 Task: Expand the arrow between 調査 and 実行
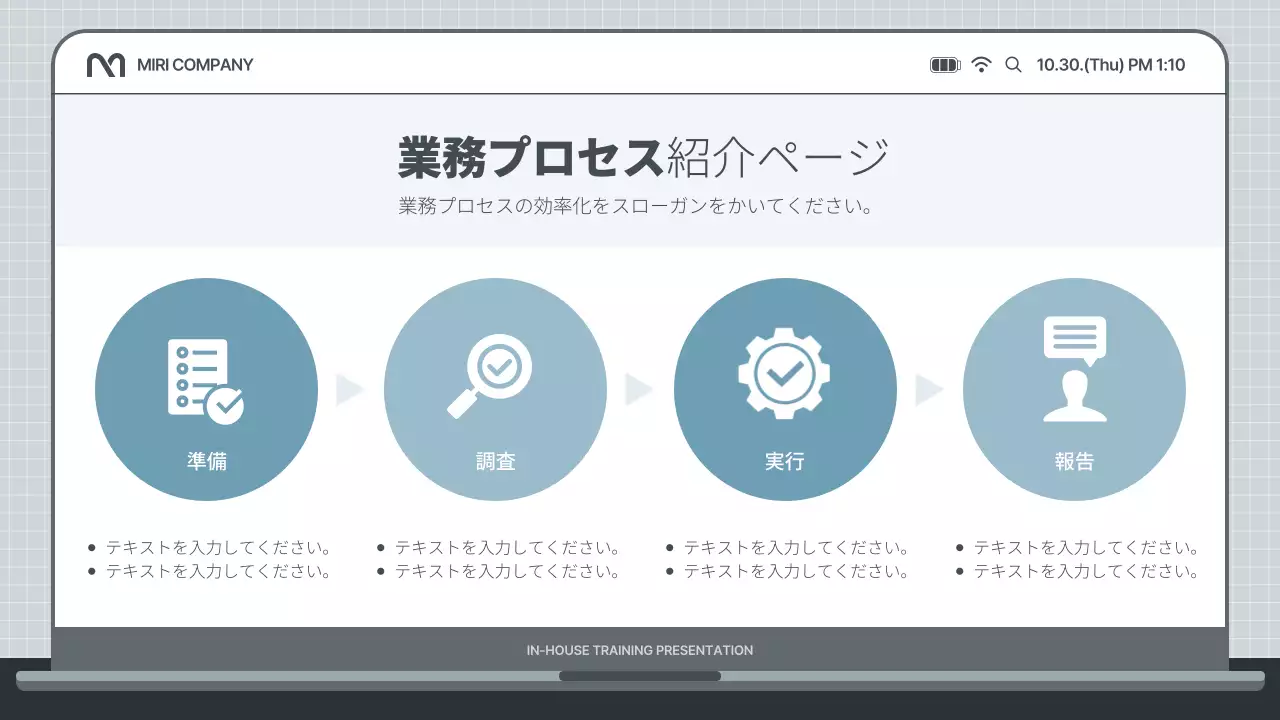pos(639,389)
